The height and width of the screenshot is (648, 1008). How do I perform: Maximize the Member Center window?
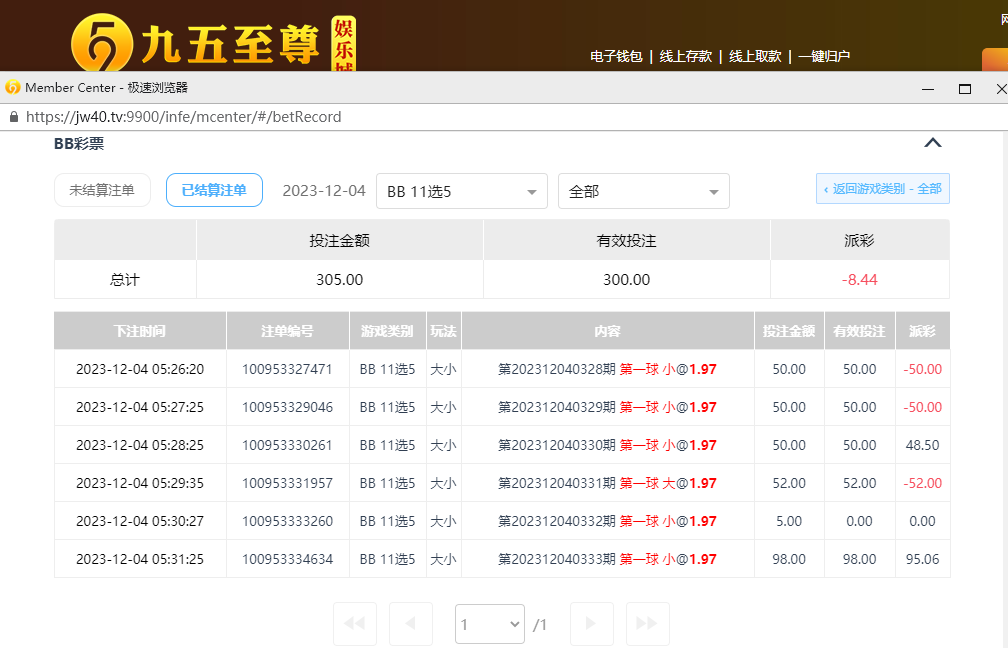point(964,88)
